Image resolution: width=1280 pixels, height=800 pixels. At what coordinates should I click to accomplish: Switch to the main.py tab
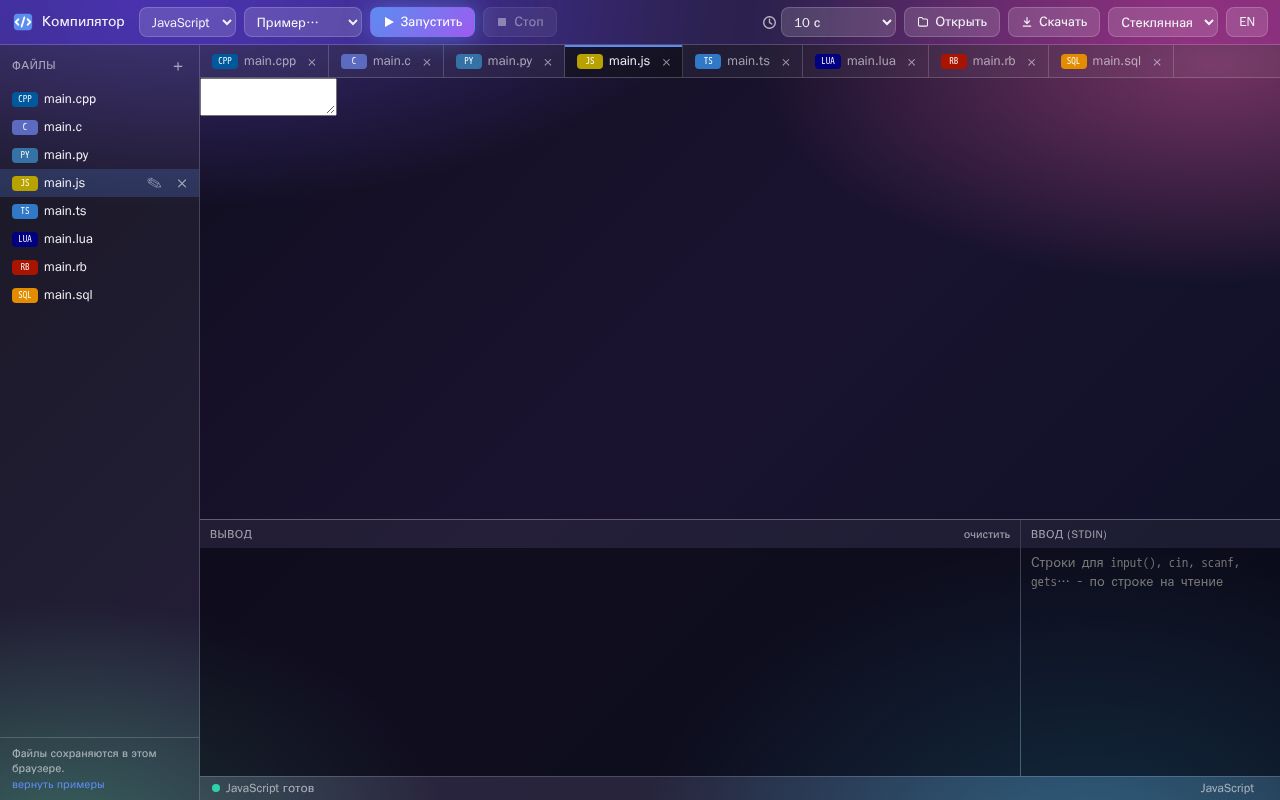pos(504,61)
